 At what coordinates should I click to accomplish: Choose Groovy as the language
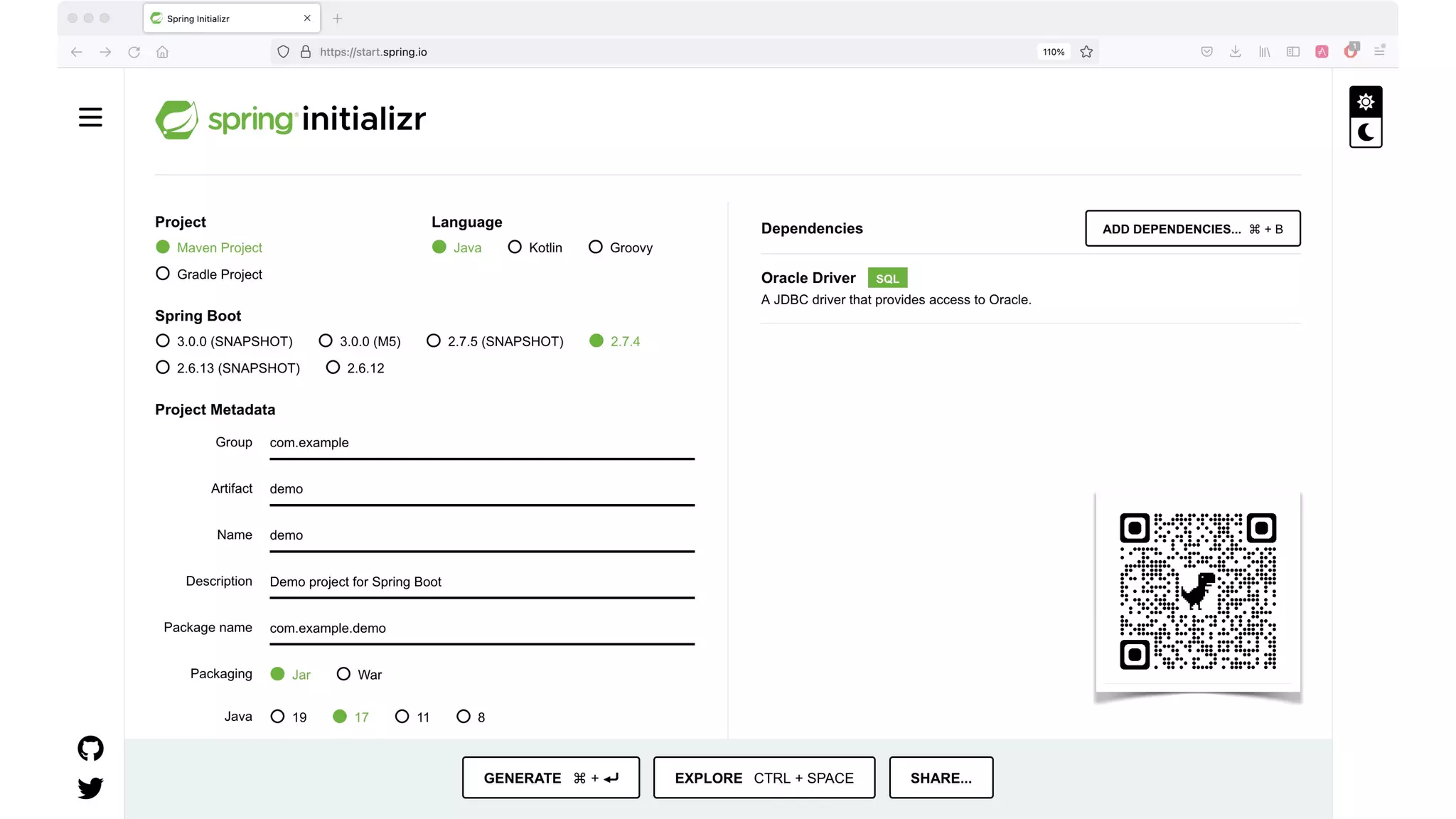pos(621,247)
